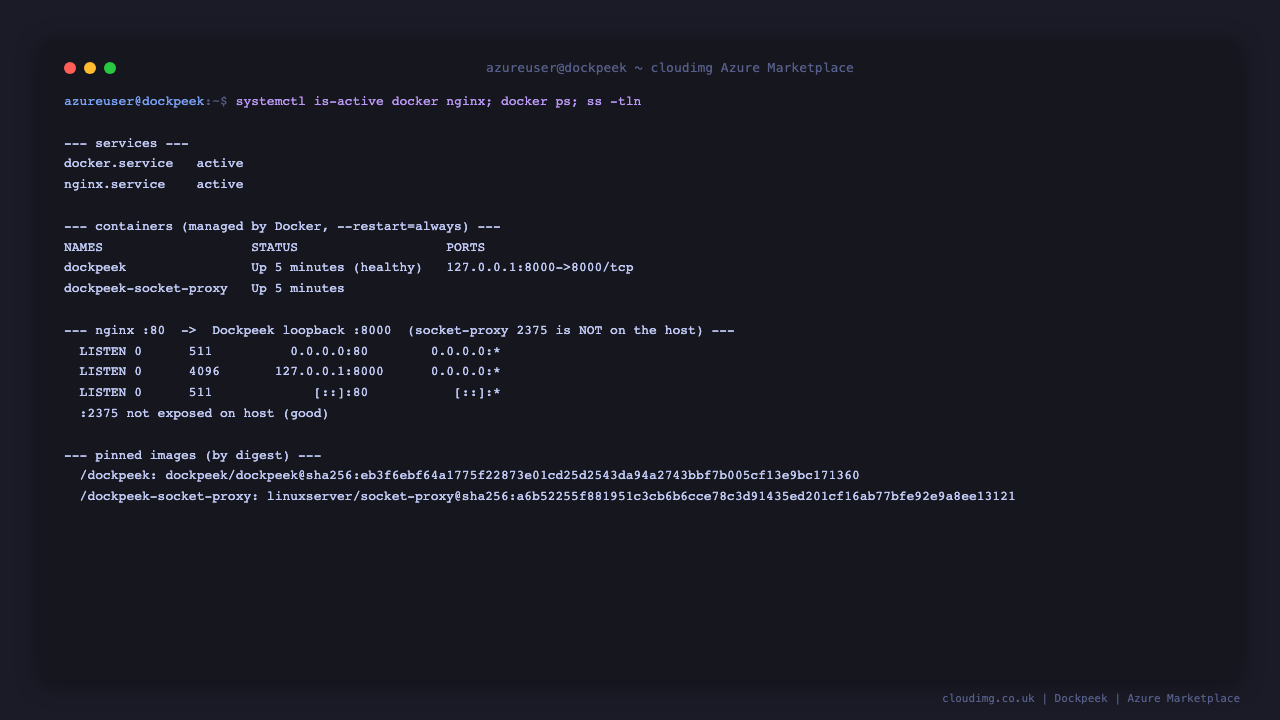Select the systemctl is-active command line

pyautogui.click(x=438, y=102)
